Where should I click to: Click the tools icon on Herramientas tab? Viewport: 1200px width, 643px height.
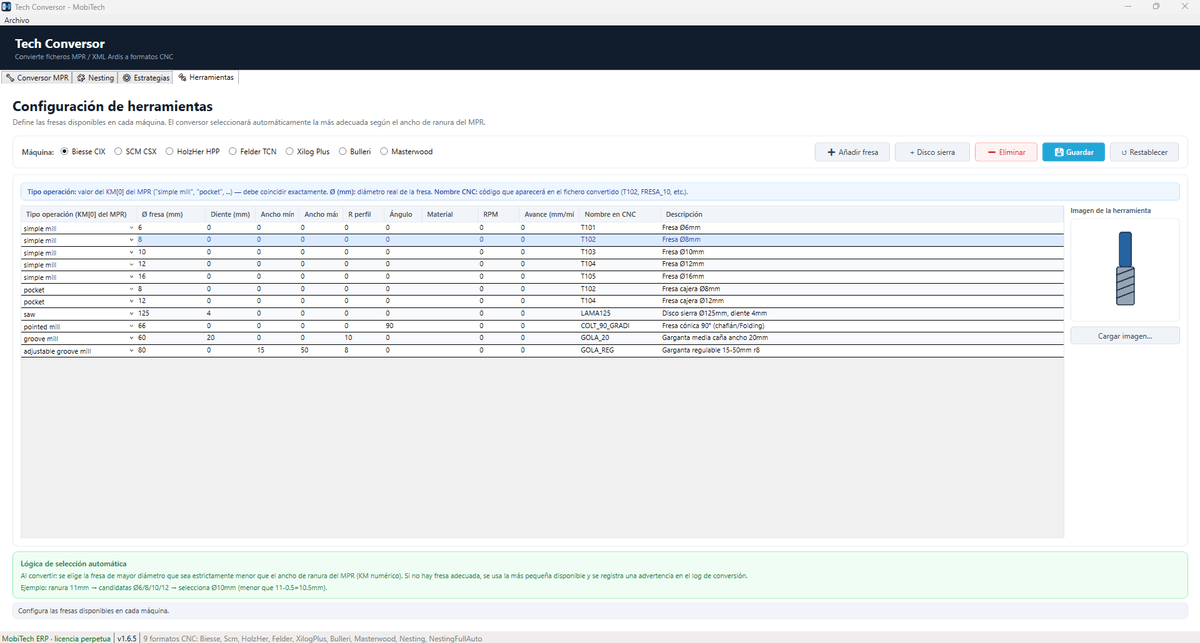click(182, 77)
